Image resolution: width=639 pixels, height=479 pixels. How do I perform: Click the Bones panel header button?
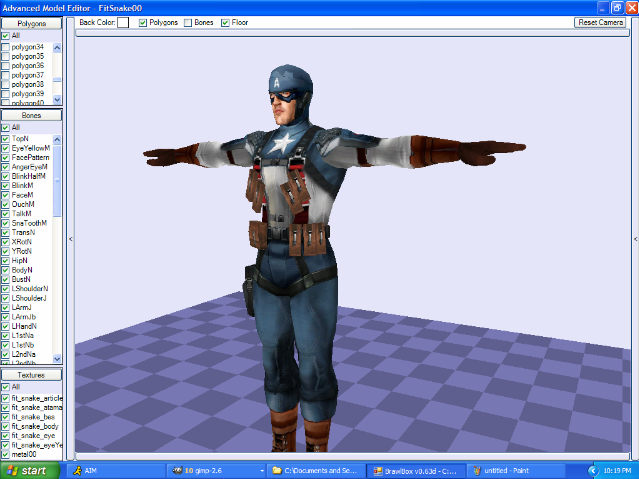31,115
